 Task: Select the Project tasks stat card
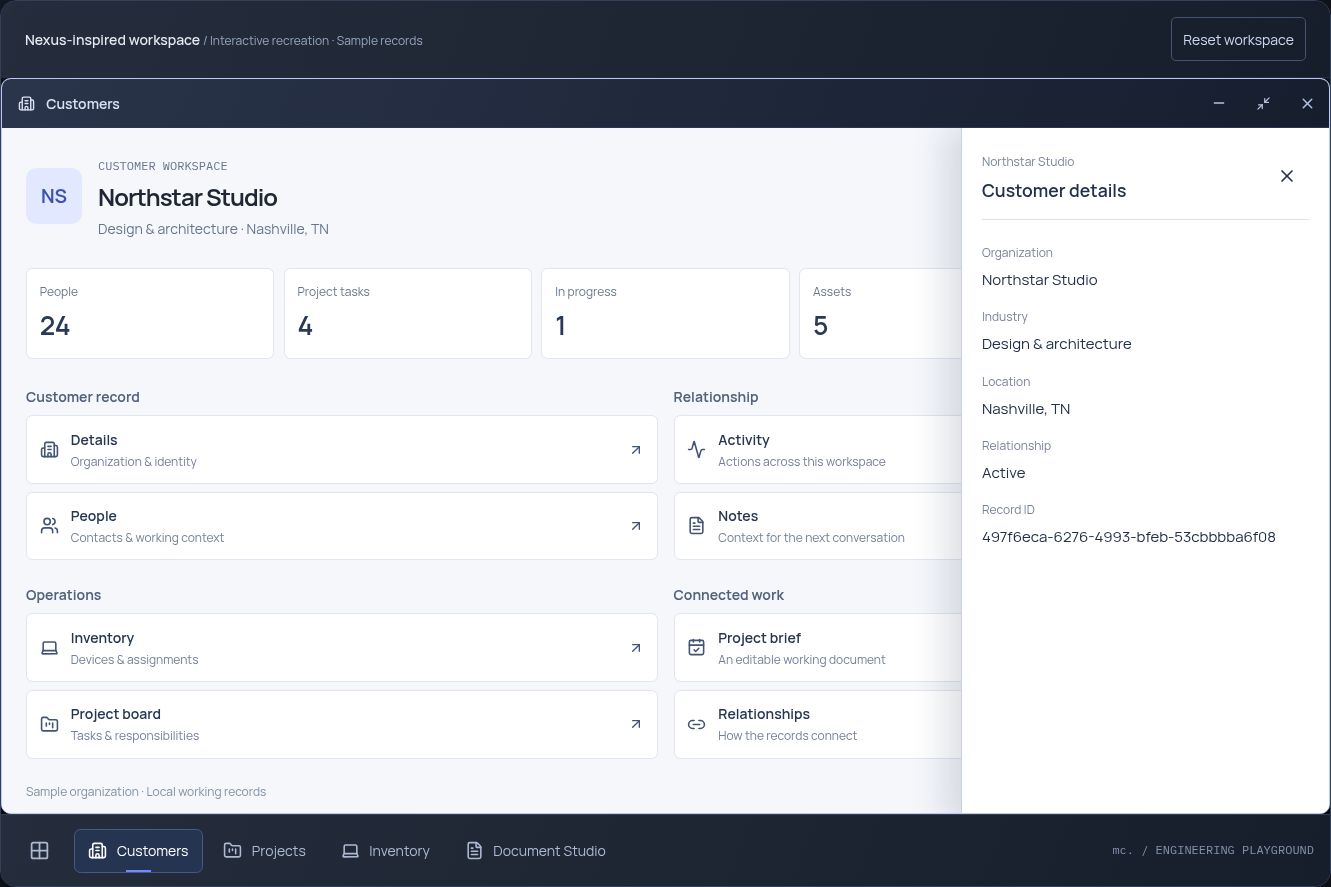click(x=408, y=313)
